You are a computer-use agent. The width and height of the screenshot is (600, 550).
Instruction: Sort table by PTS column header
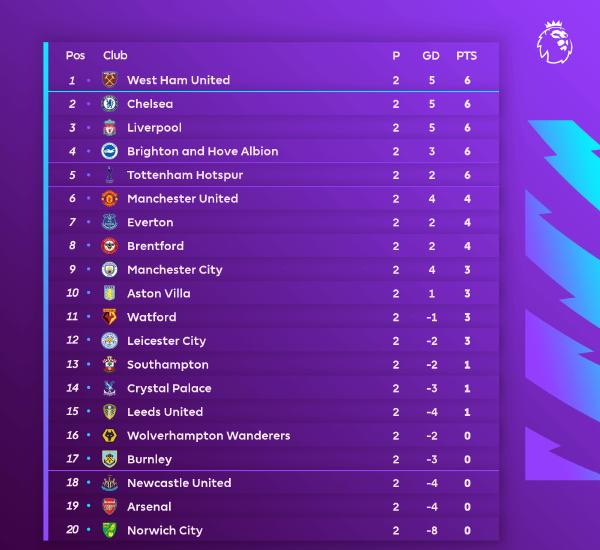[x=466, y=56]
